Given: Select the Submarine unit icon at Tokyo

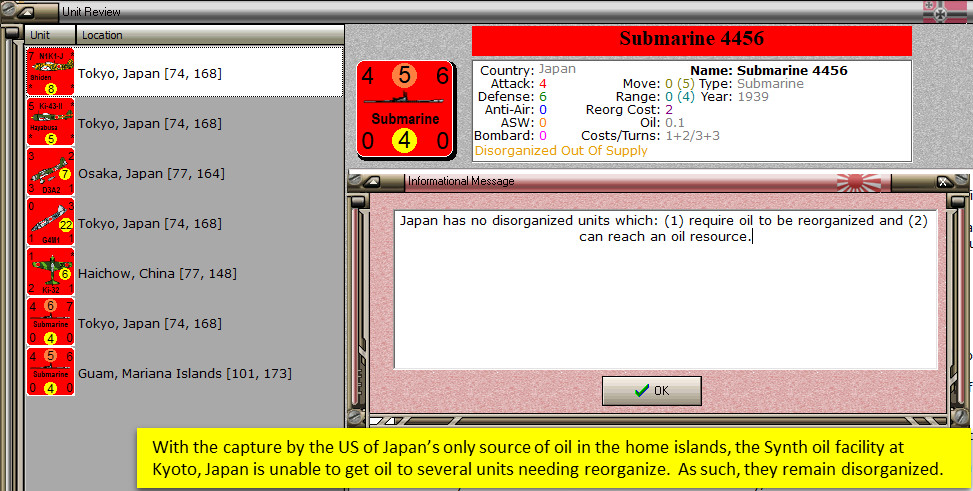Looking at the screenshot, I should coord(50,322).
